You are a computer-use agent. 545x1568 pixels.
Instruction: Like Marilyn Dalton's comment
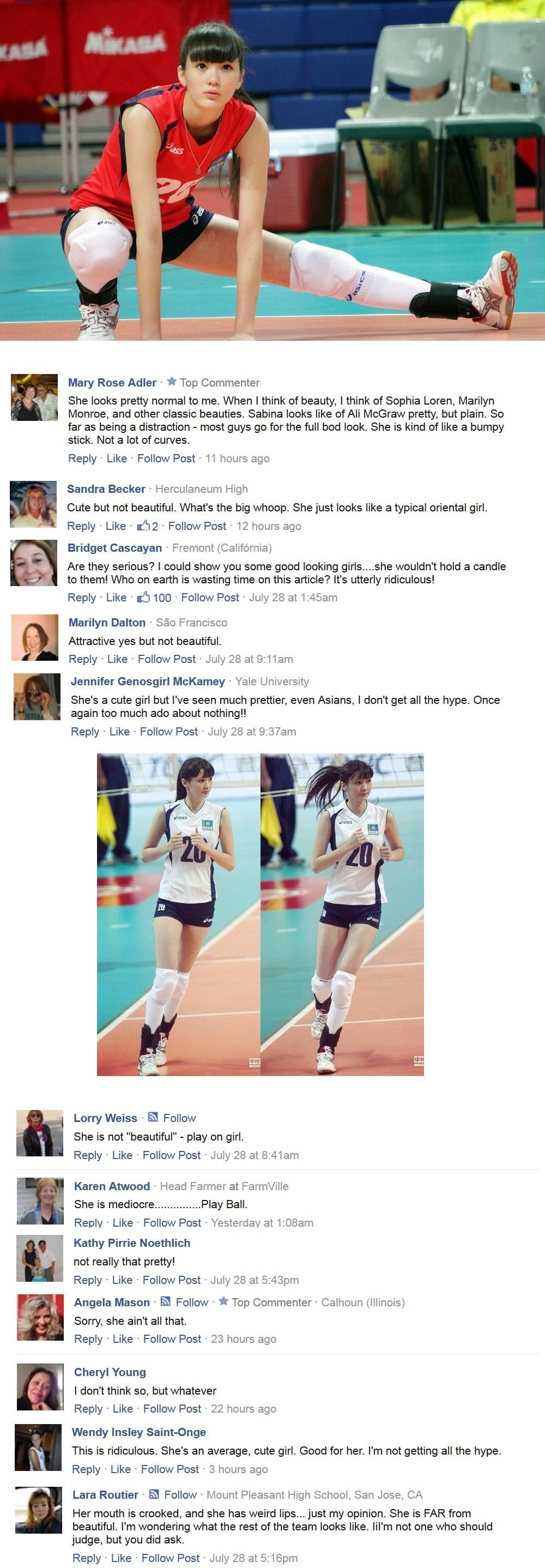117,659
